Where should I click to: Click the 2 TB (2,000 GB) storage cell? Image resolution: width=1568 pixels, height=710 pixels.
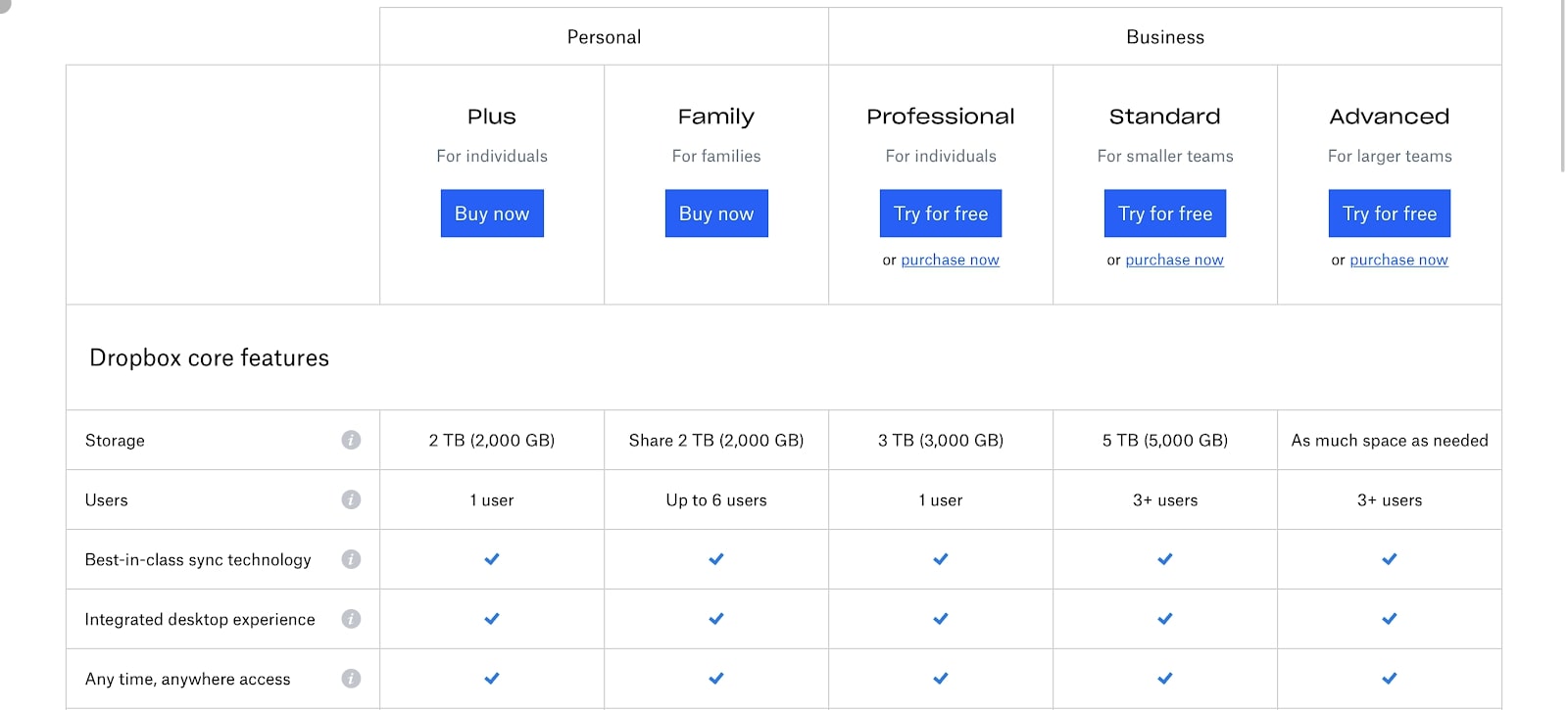point(492,441)
